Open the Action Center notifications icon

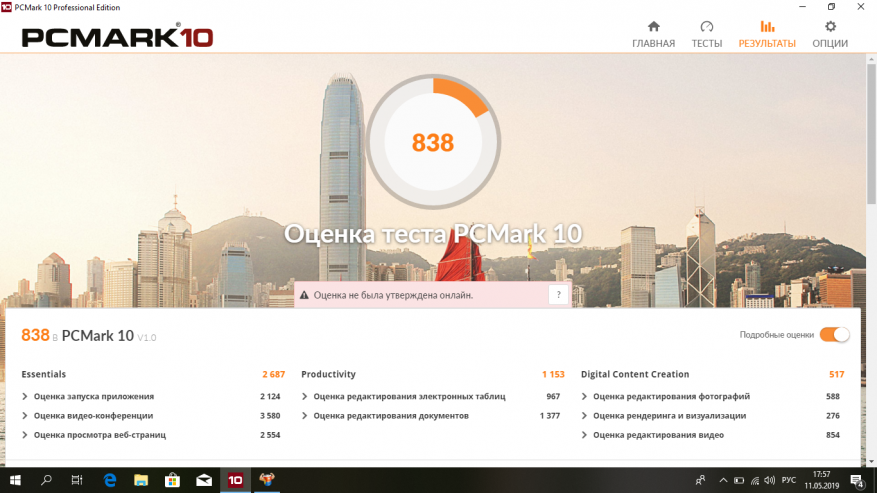coord(857,480)
